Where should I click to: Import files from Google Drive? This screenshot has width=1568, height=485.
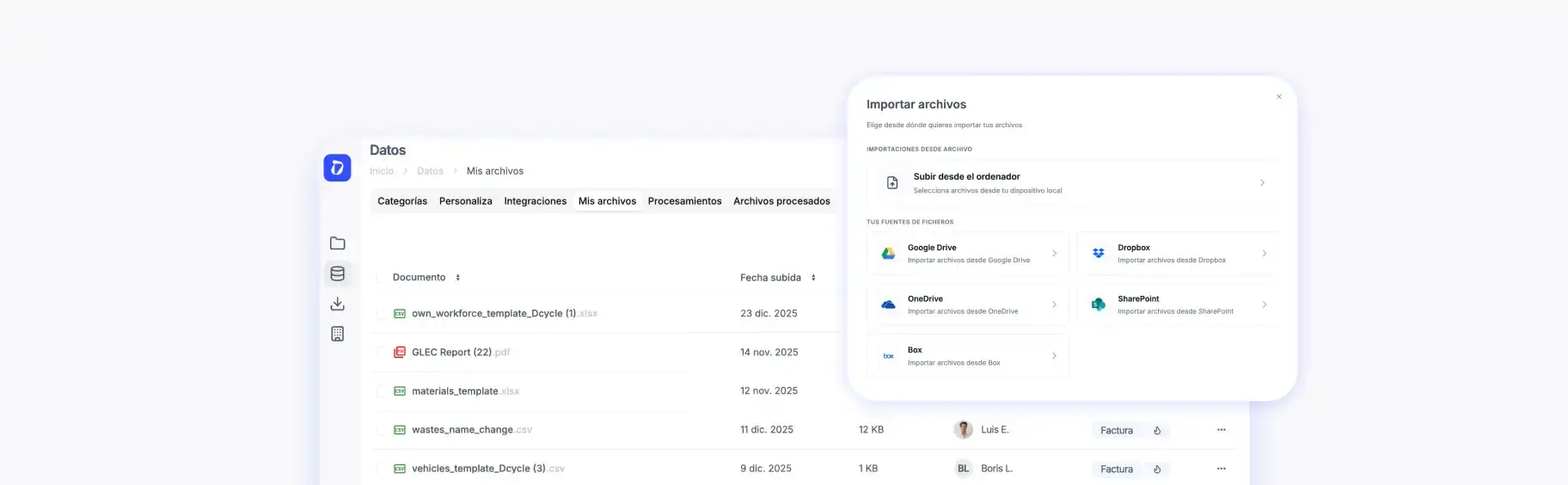pos(968,254)
